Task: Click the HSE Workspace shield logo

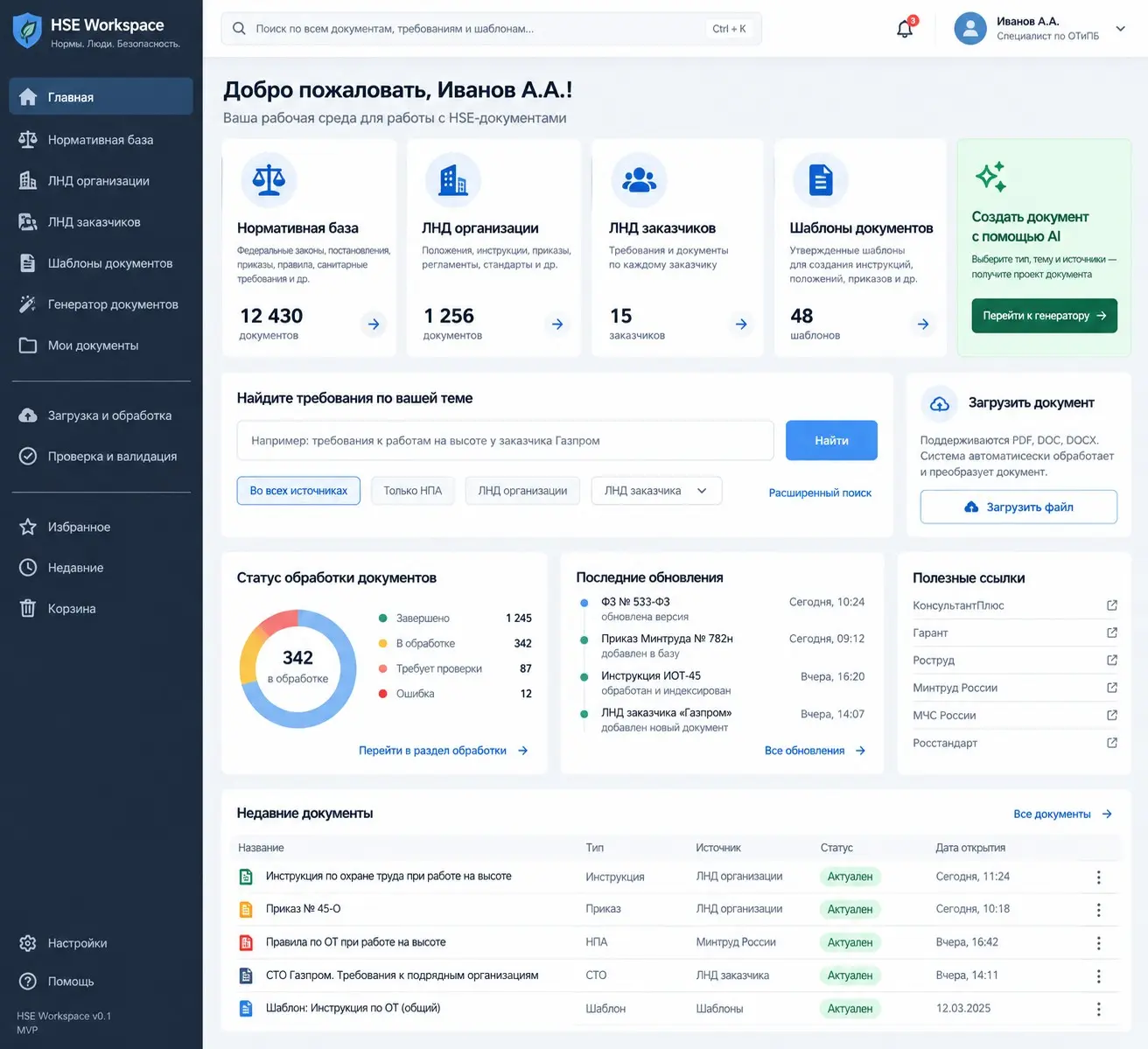Action: pyautogui.click(x=27, y=31)
